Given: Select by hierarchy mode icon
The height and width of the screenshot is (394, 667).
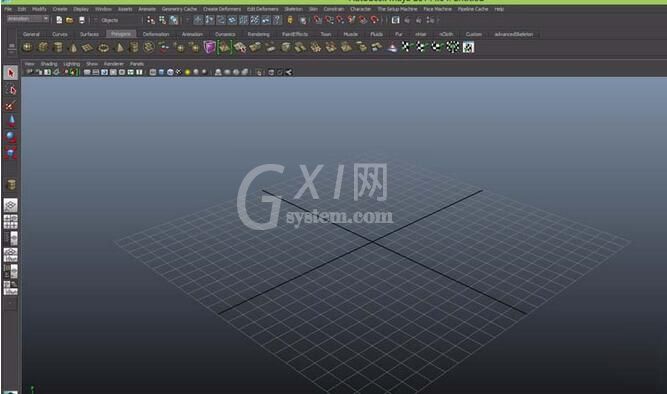Looking at the screenshot, I should [x=151, y=20].
